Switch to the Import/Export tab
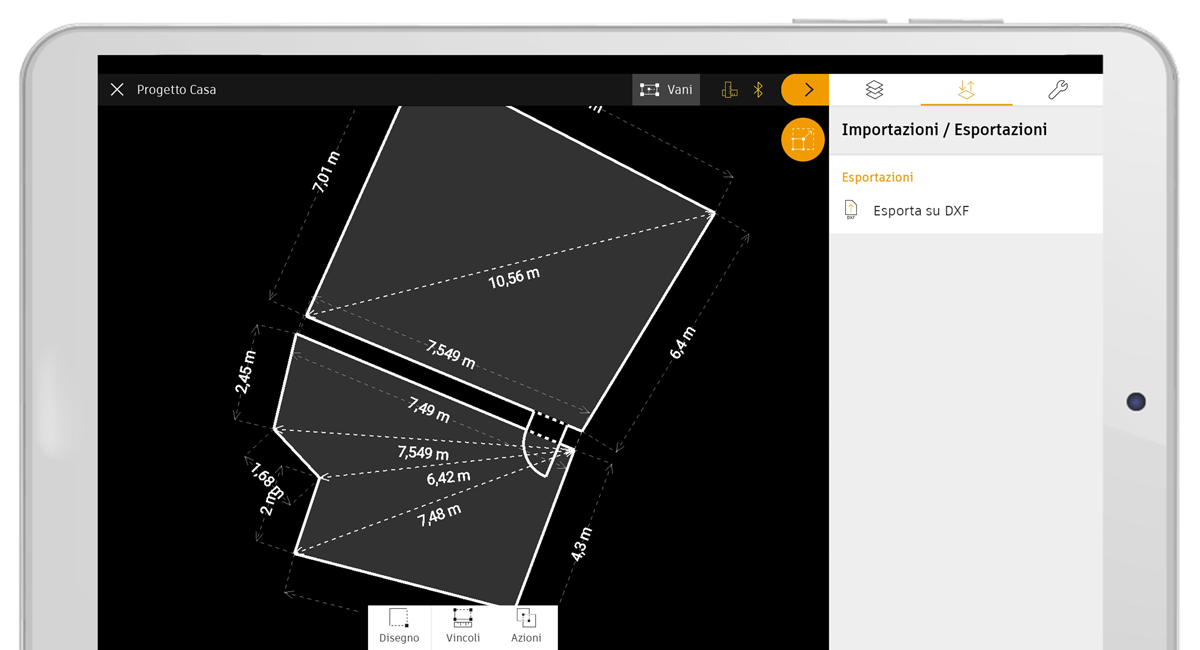The width and height of the screenshot is (1200, 650). coord(966,90)
